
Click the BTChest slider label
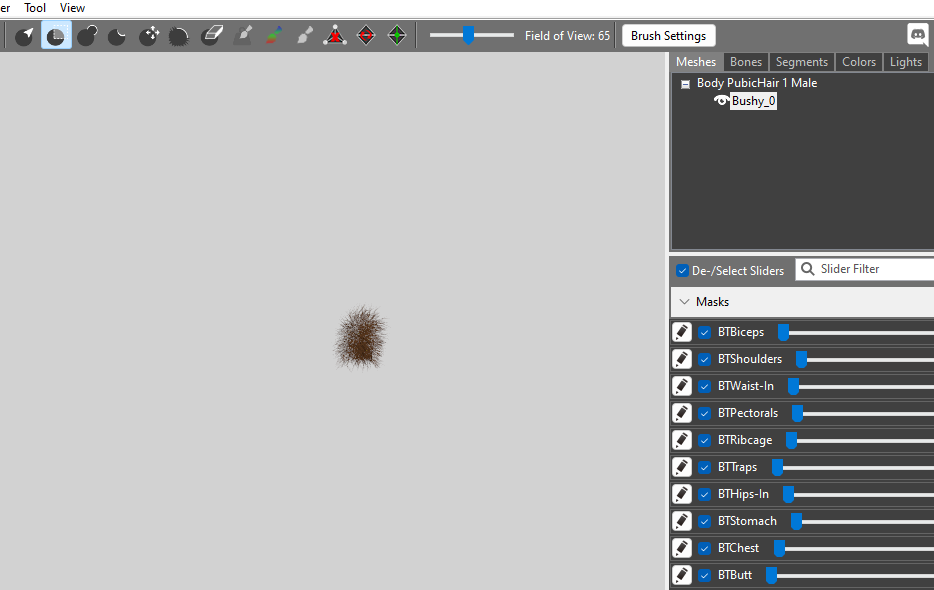point(738,548)
